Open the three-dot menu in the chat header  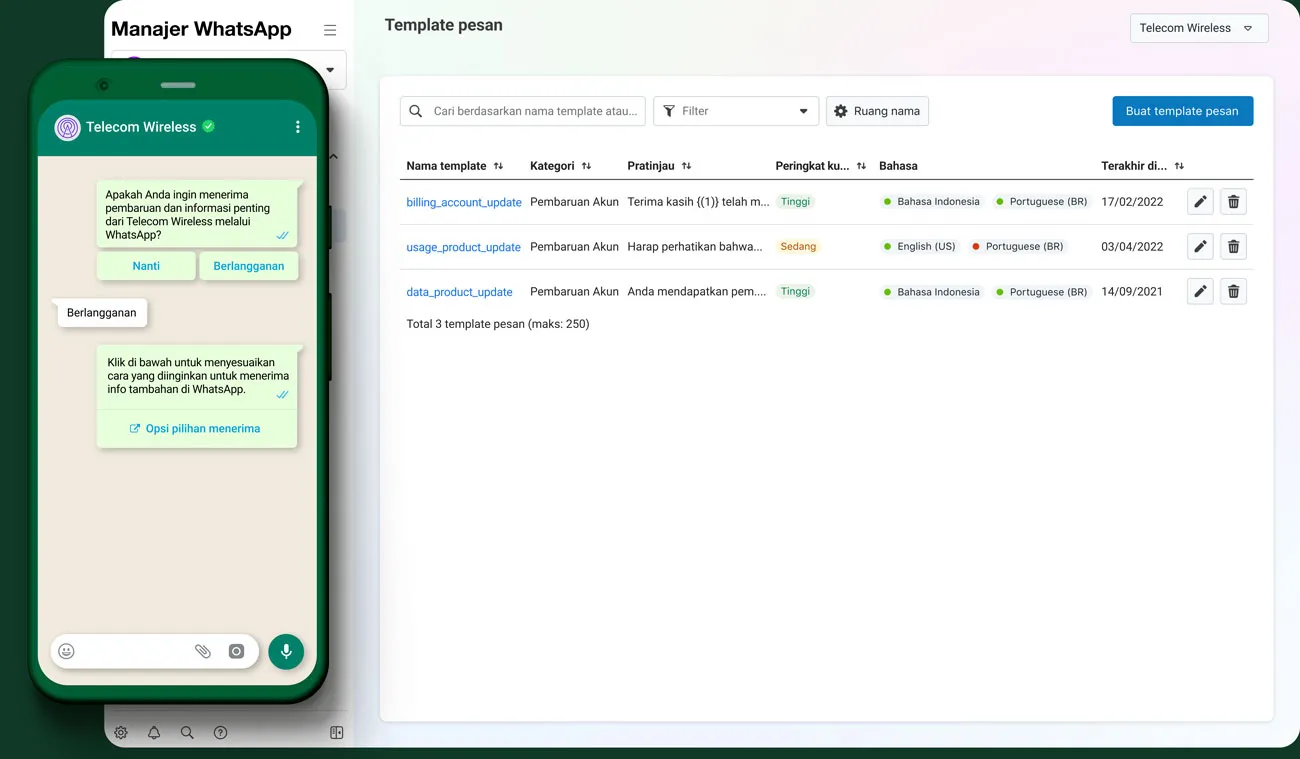coord(297,127)
